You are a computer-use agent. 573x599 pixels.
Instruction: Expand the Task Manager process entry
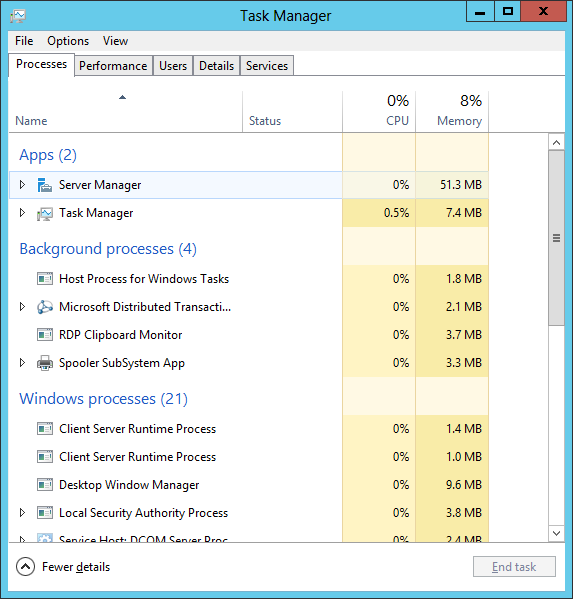22,213
